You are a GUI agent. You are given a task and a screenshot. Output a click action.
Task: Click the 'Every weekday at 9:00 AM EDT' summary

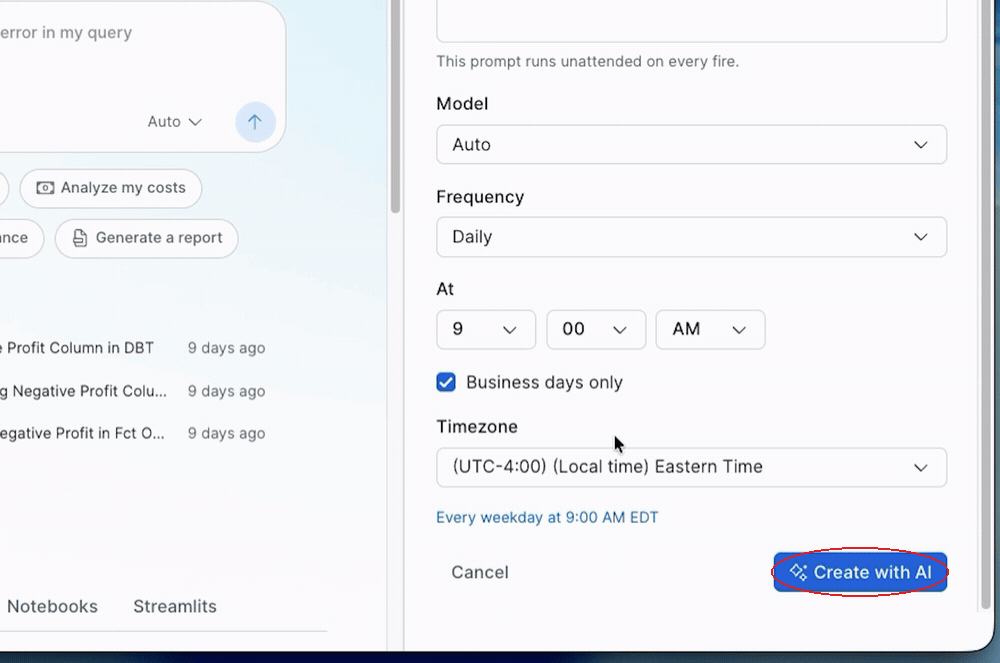pyautogui.click(x=547, y=518)
